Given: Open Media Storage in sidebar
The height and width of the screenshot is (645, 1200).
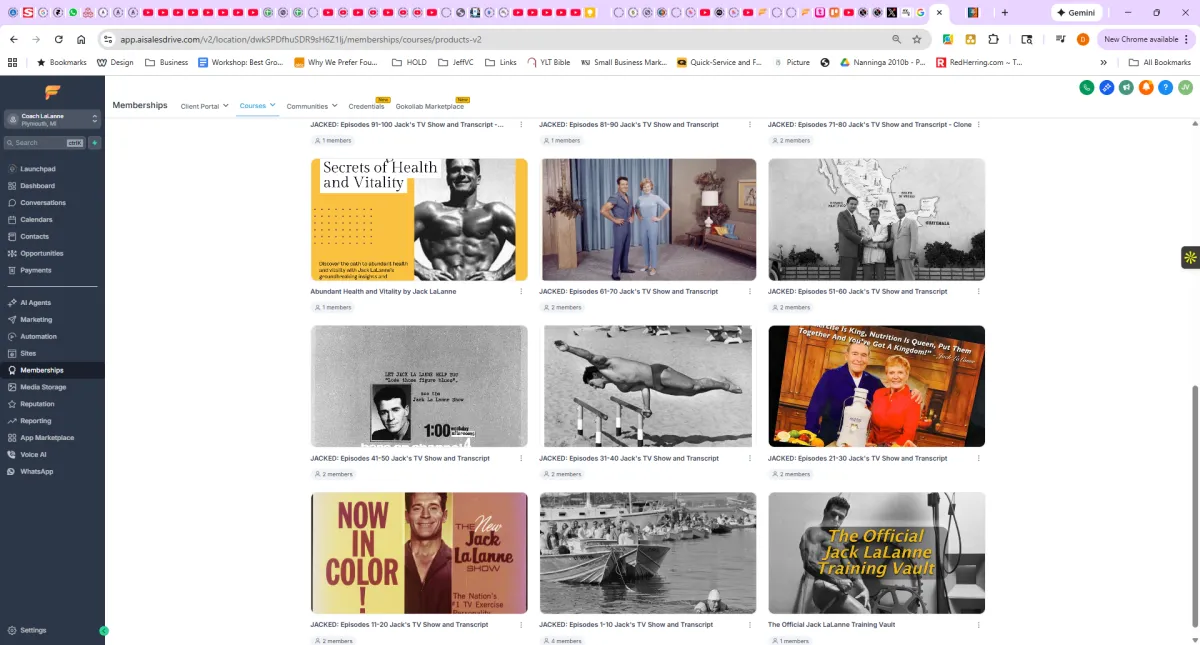Looking at the screenshot, I should tap(43, 387).
